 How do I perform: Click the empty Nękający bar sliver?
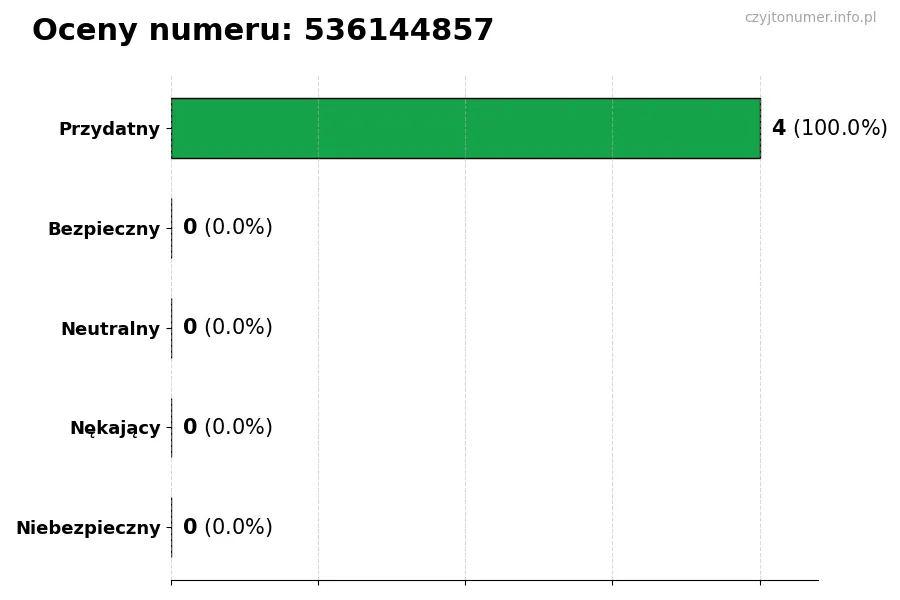pos(172,428)
